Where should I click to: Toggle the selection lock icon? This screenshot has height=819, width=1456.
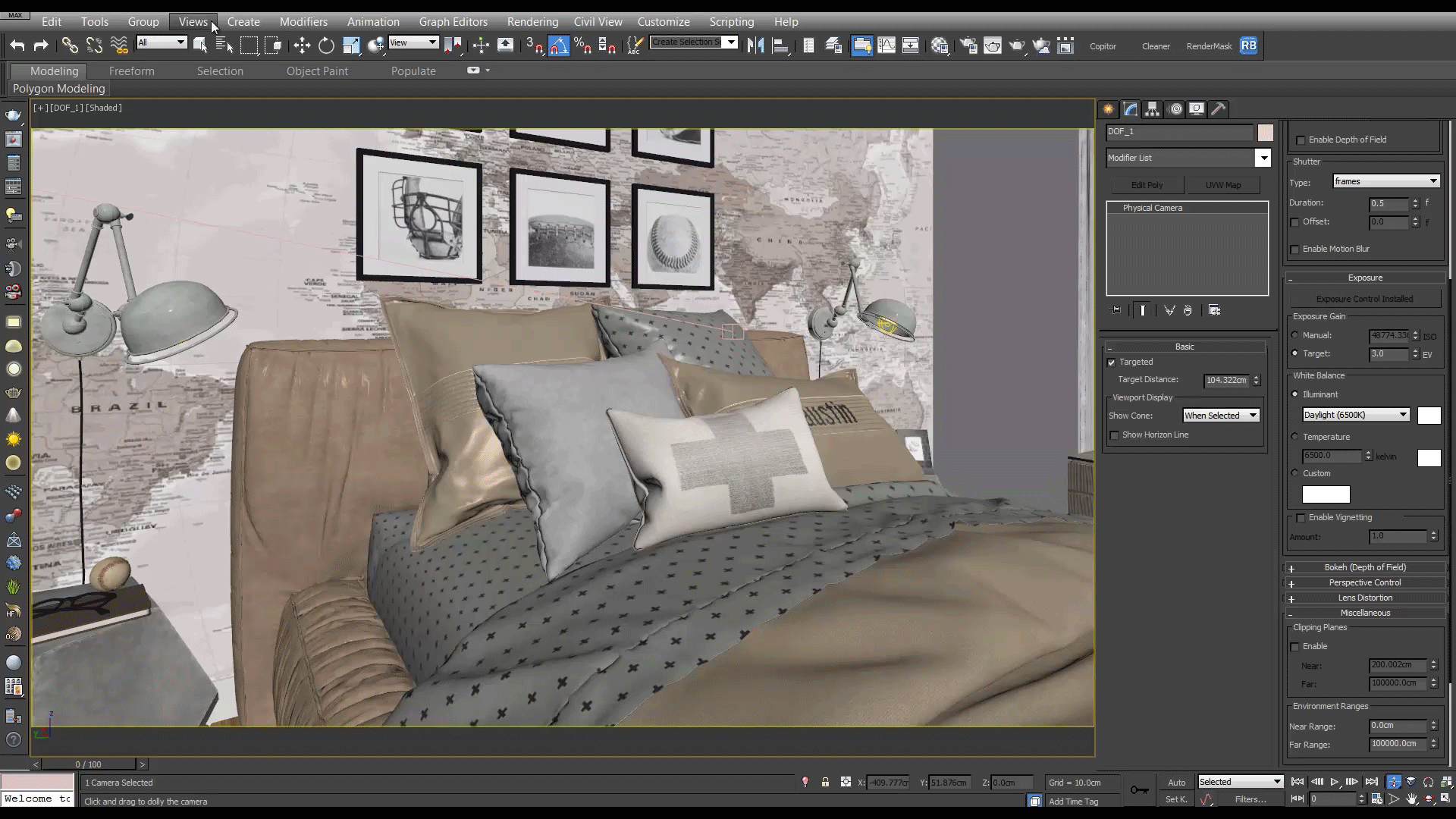pos(825,782)
